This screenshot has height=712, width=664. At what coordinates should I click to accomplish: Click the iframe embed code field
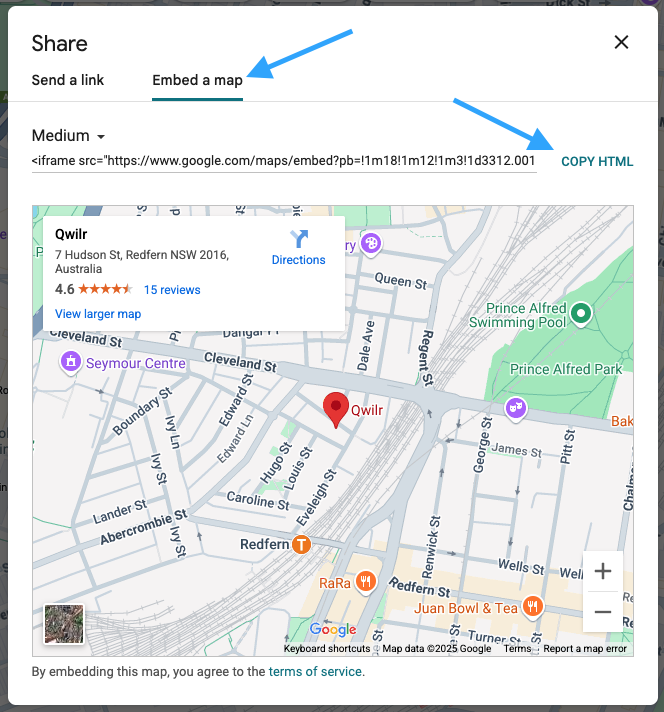[x=284, y=161]
